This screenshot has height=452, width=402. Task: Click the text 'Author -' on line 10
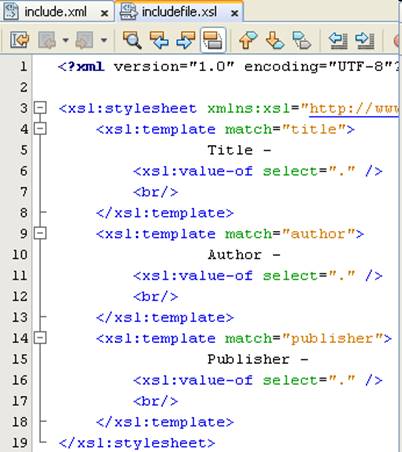point(244,255)
